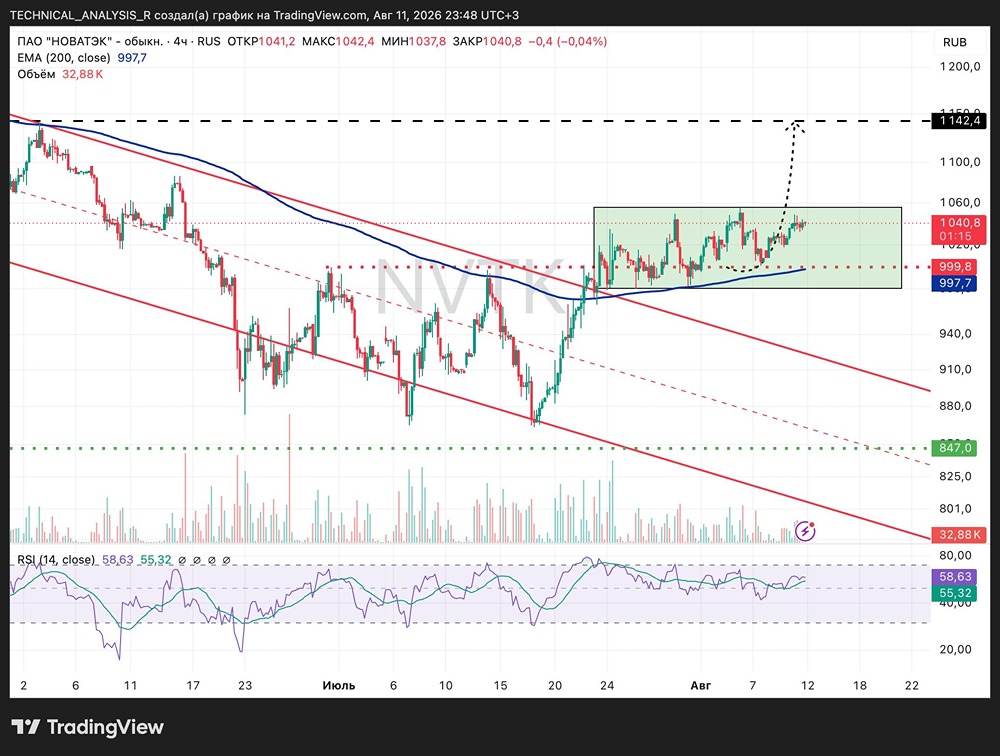Click volume value 32,88K in the legend

point(82,74)
